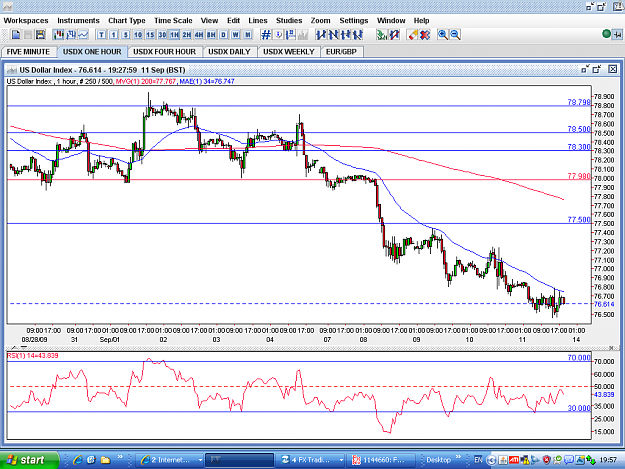The width and height of the screenshot is (625, 469).
Task: Switch timescale to tick (T) button
Action: pos(101,35)
